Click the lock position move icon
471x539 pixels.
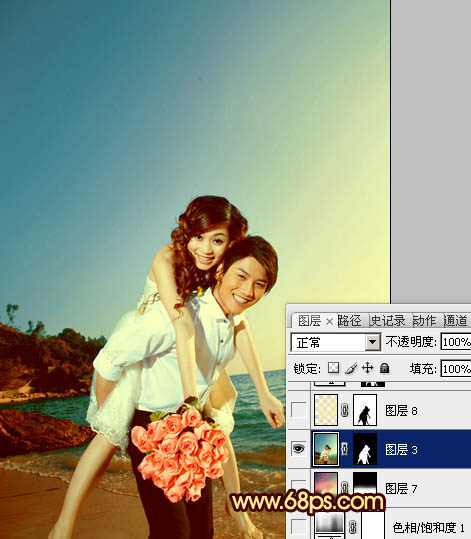368,368
